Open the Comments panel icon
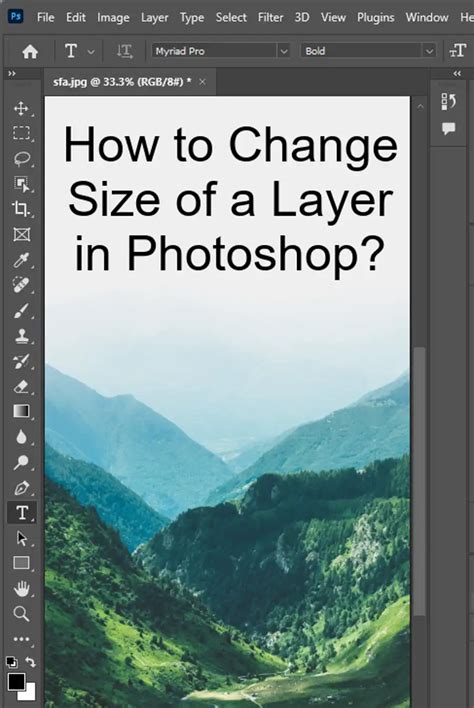The width and height of the screenshot is (474, 708). pos(448,129)
